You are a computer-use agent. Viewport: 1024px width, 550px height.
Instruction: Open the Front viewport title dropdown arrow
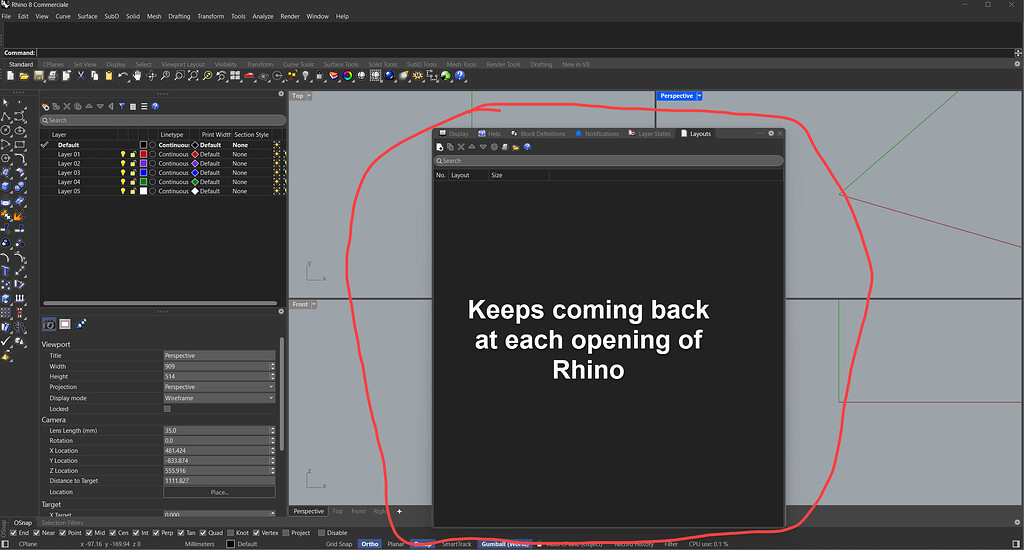pos(314,304)
